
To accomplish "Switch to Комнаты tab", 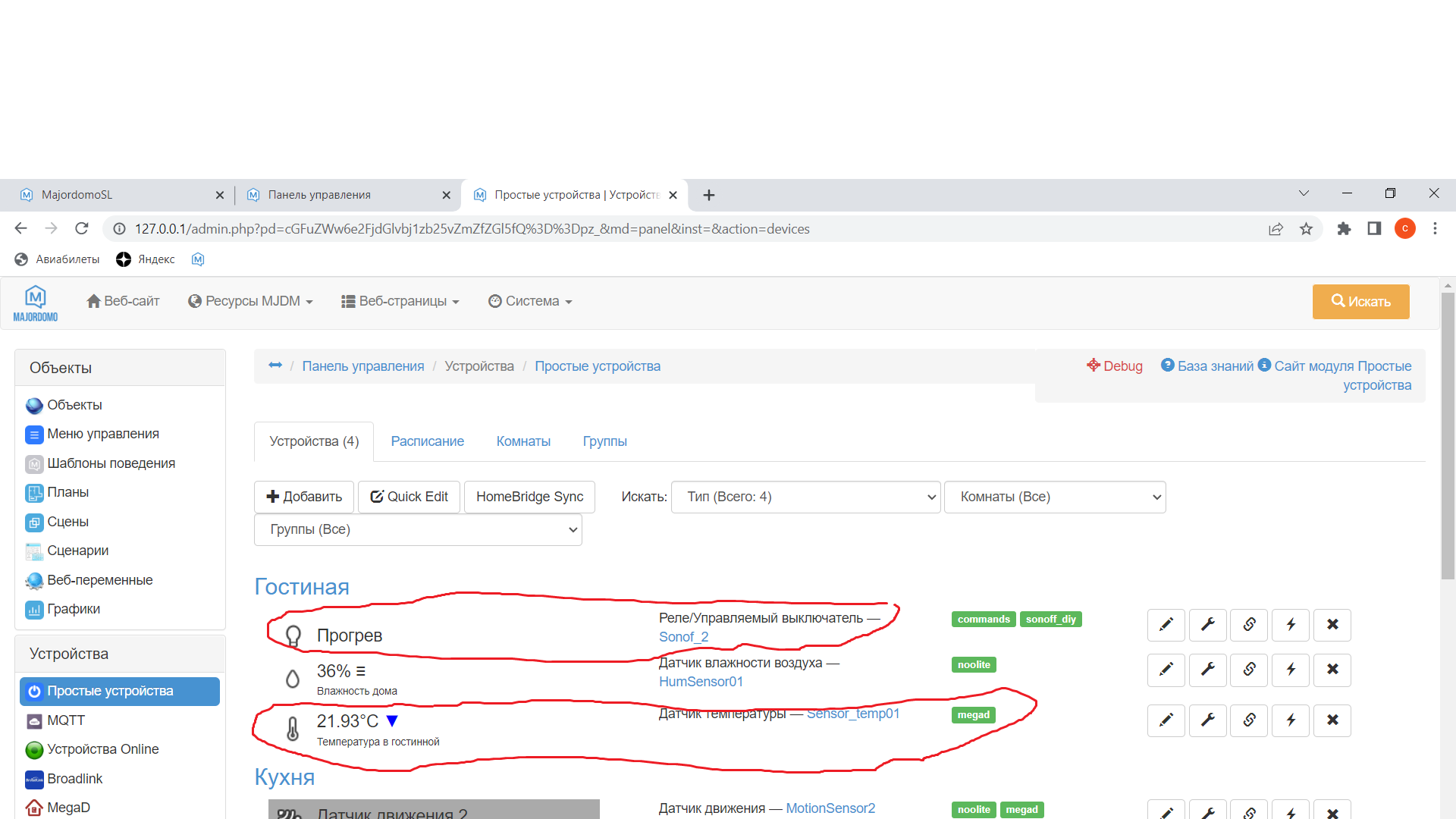I will coord(523,441).
